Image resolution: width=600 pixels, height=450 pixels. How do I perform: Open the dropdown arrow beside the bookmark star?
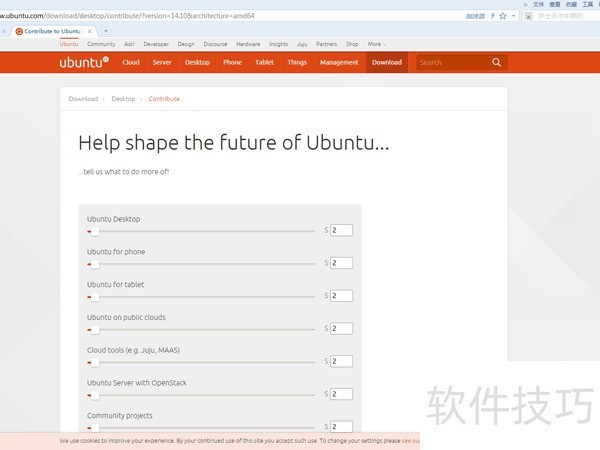coord(514,16)
